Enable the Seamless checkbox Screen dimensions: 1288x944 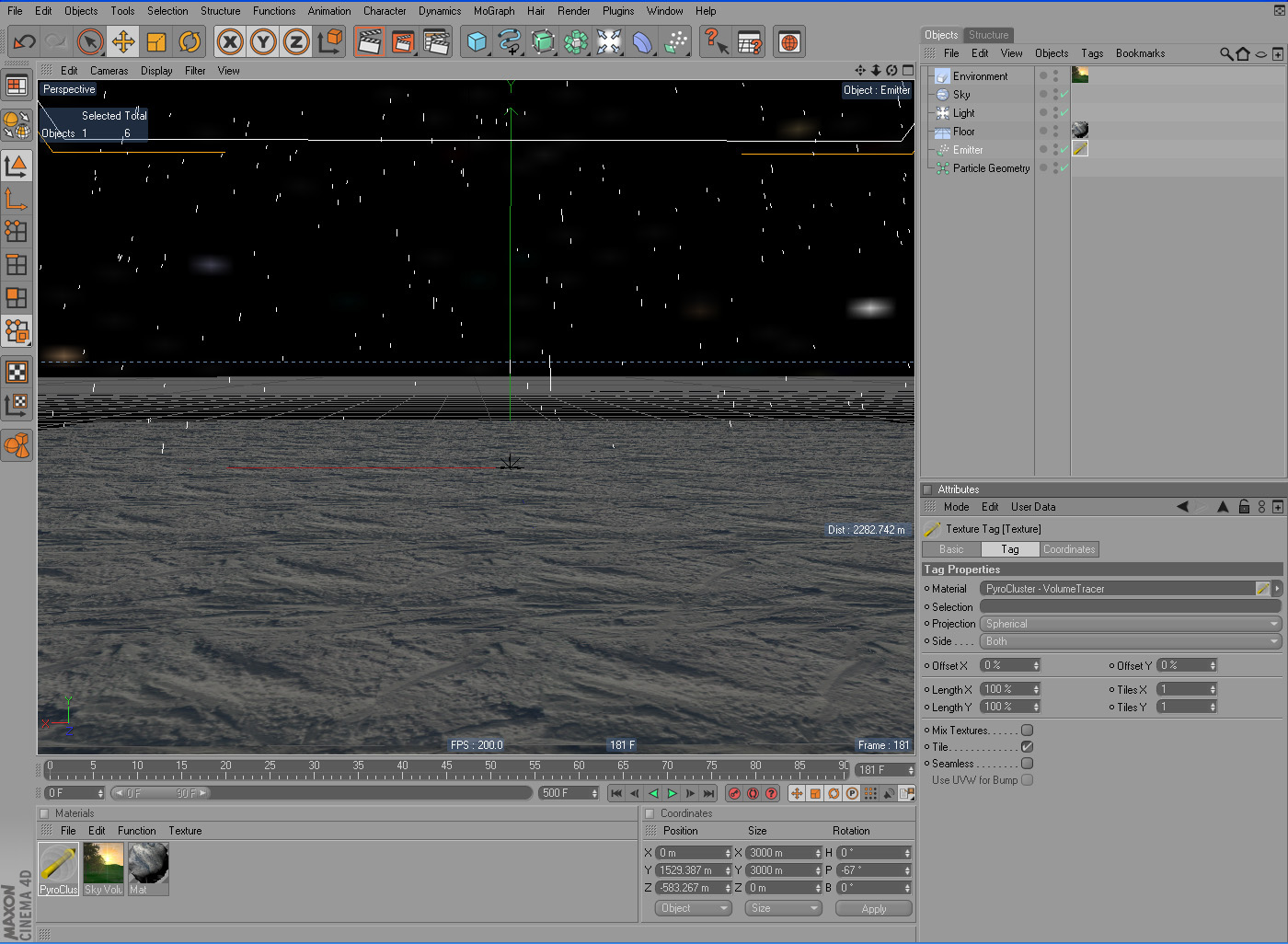tap(1027, 764)
